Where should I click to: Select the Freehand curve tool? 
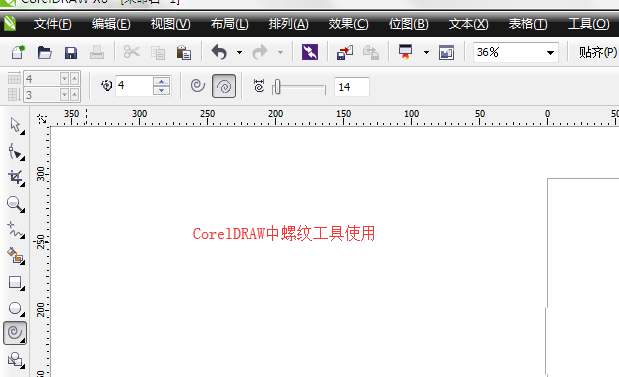(16, 230)
